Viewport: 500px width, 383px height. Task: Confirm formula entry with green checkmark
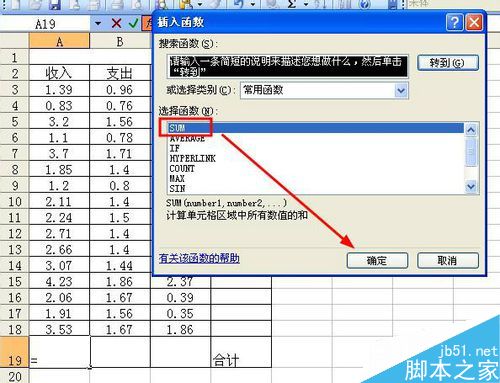[133, 23]
